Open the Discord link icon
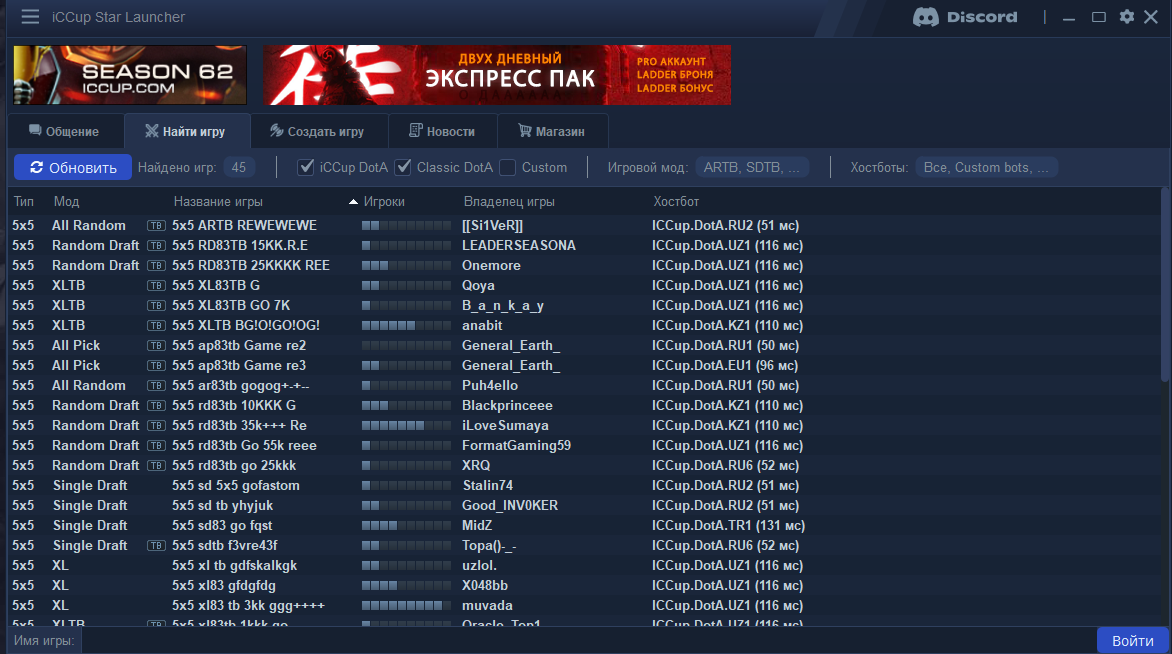1172x654 pixels. [965, 16]
